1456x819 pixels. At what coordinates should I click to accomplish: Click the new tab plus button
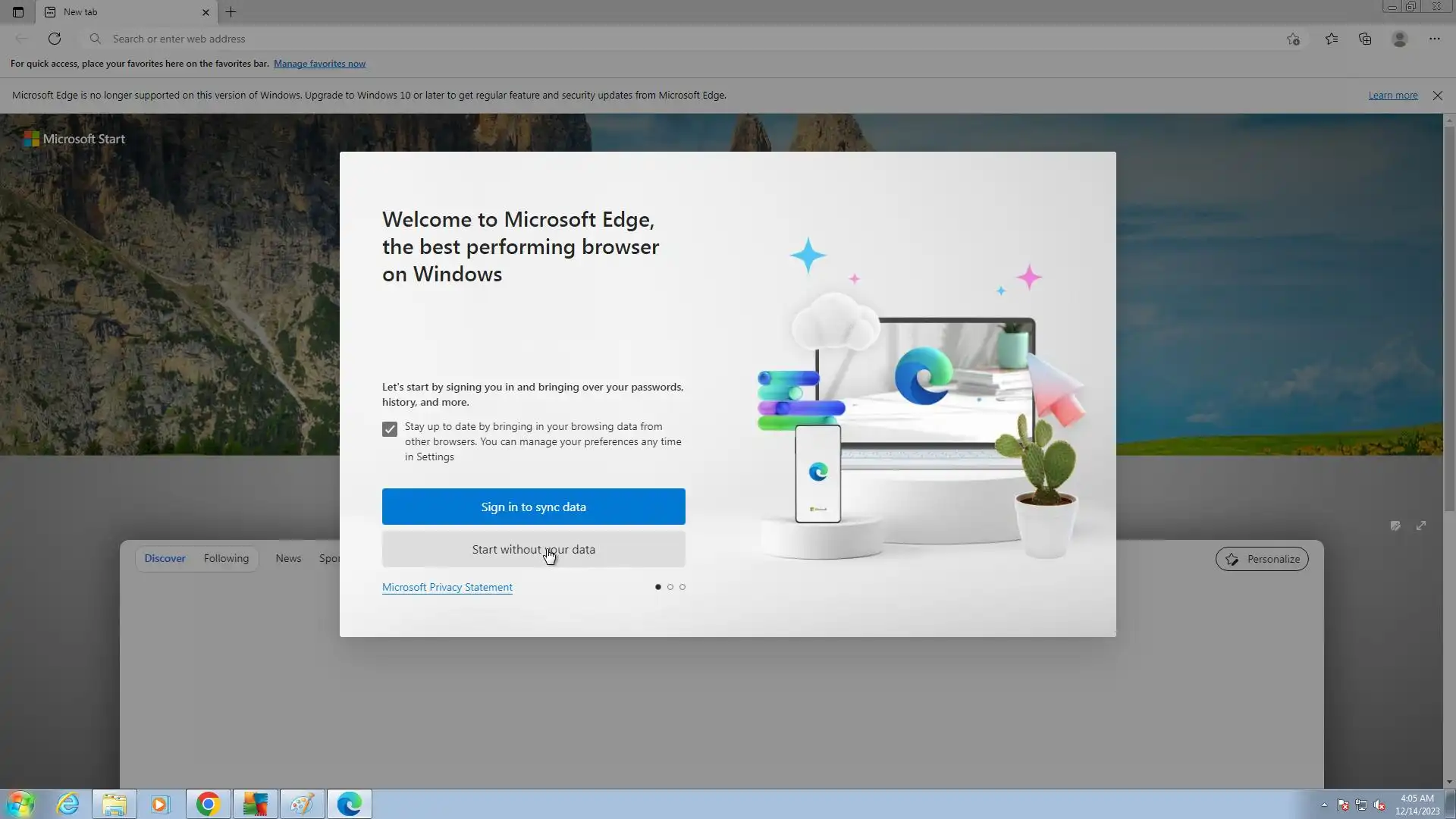click(x=231, y=12)
